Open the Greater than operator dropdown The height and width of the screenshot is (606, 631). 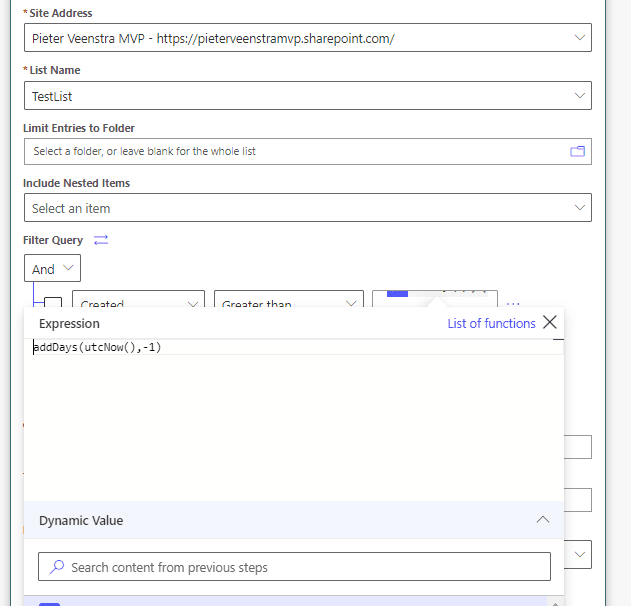tap(289, 299)
